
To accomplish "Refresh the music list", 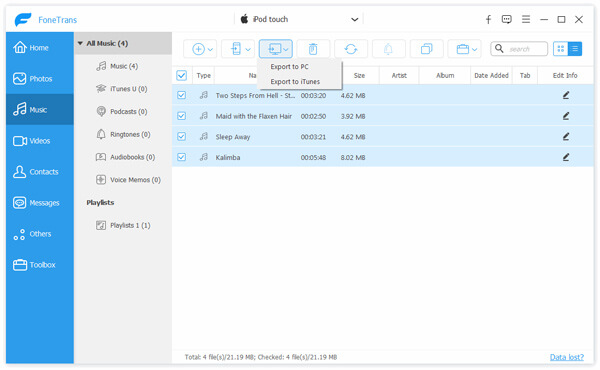I will tap(351, 49).
